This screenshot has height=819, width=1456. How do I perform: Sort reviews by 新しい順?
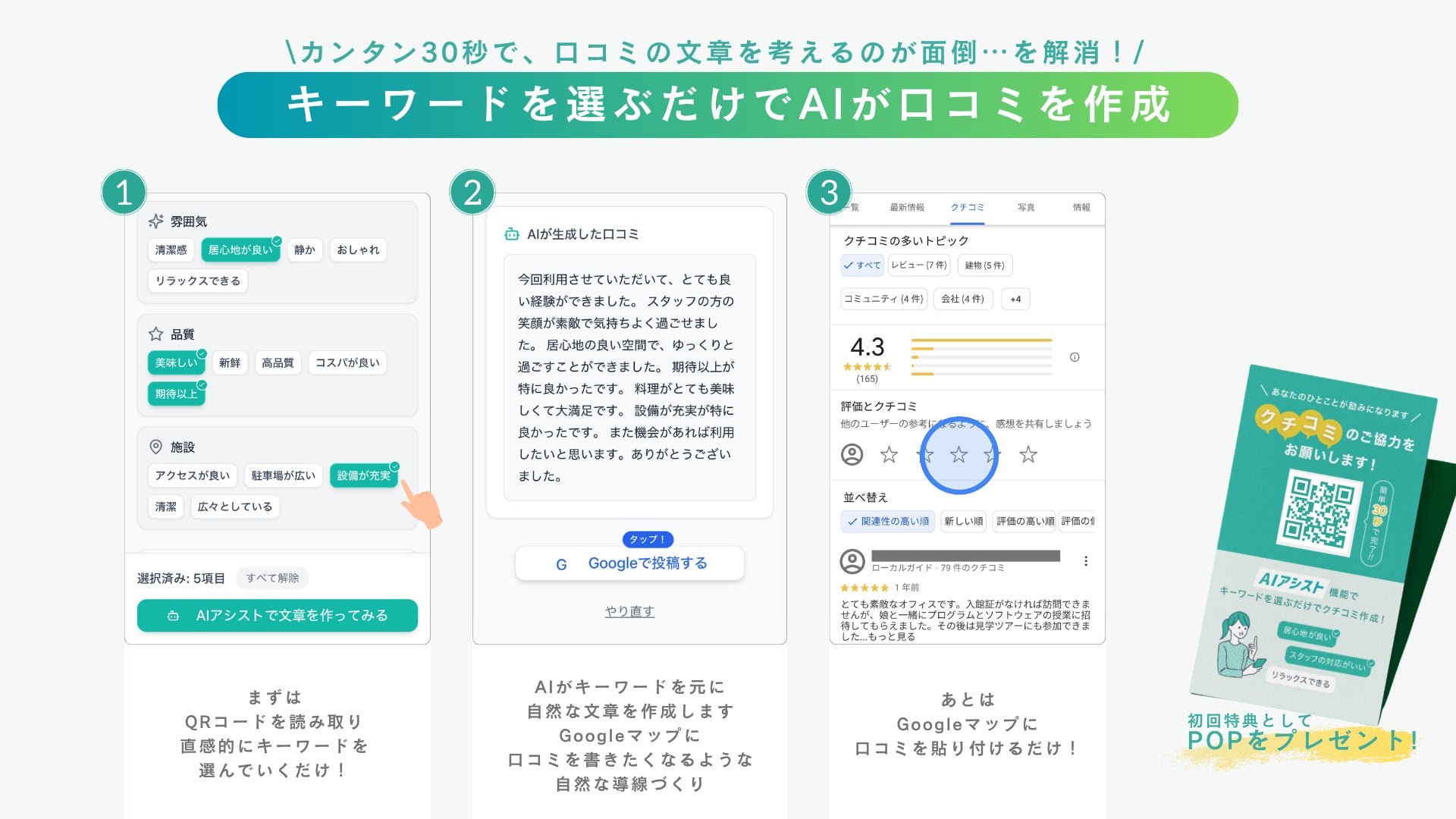click(964, 522)
